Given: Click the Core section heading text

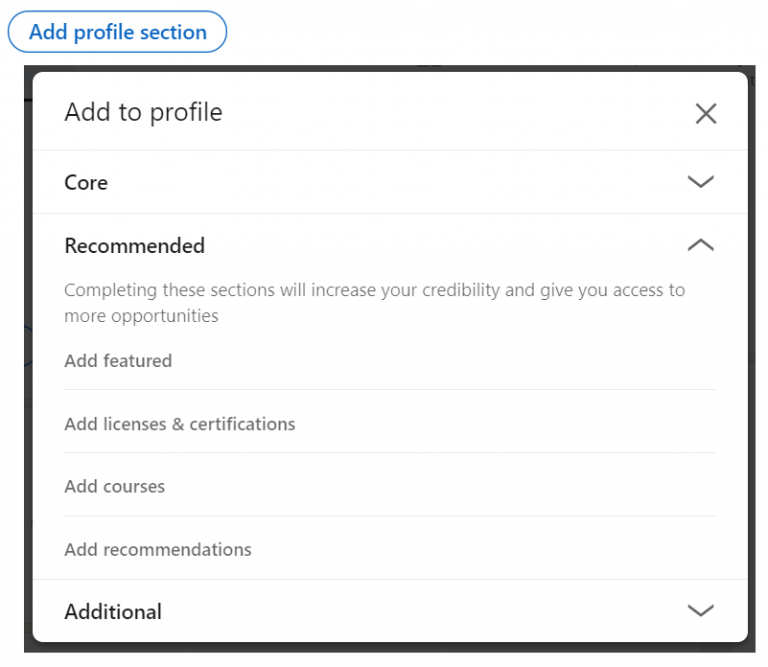Looking at the screenshot, I should 86,183.
